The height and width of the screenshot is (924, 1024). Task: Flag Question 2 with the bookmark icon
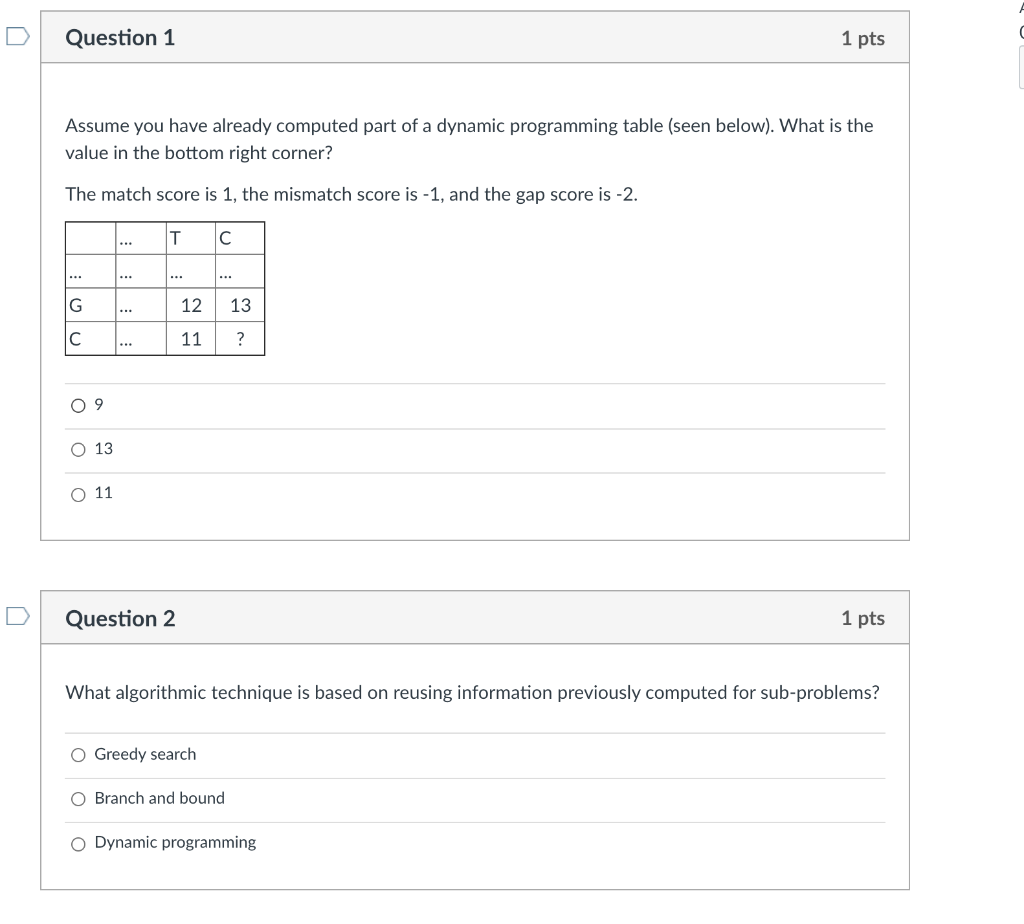click(x=16, y=618)
